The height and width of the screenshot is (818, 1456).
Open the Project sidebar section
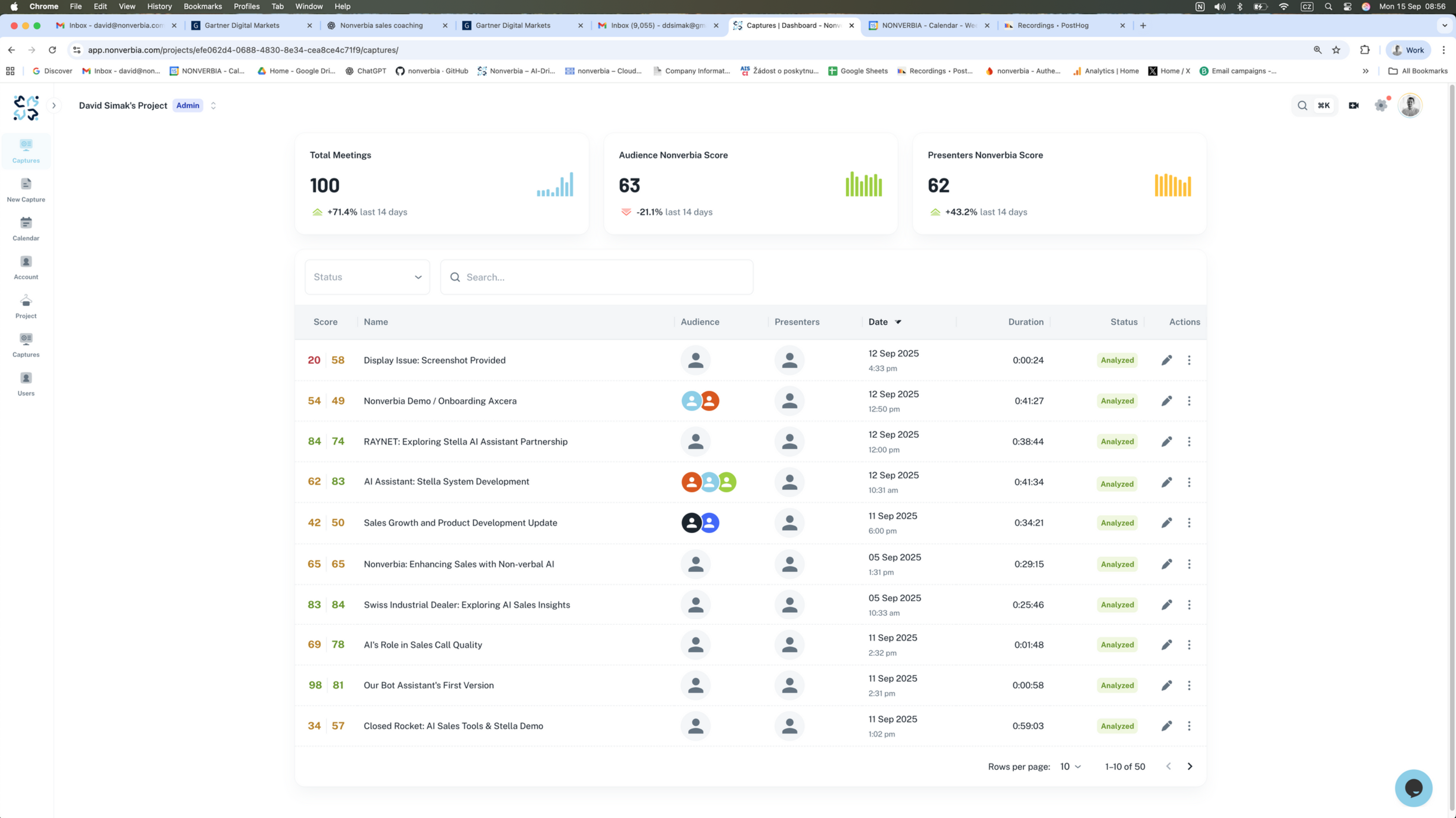(x=26, y=306)
